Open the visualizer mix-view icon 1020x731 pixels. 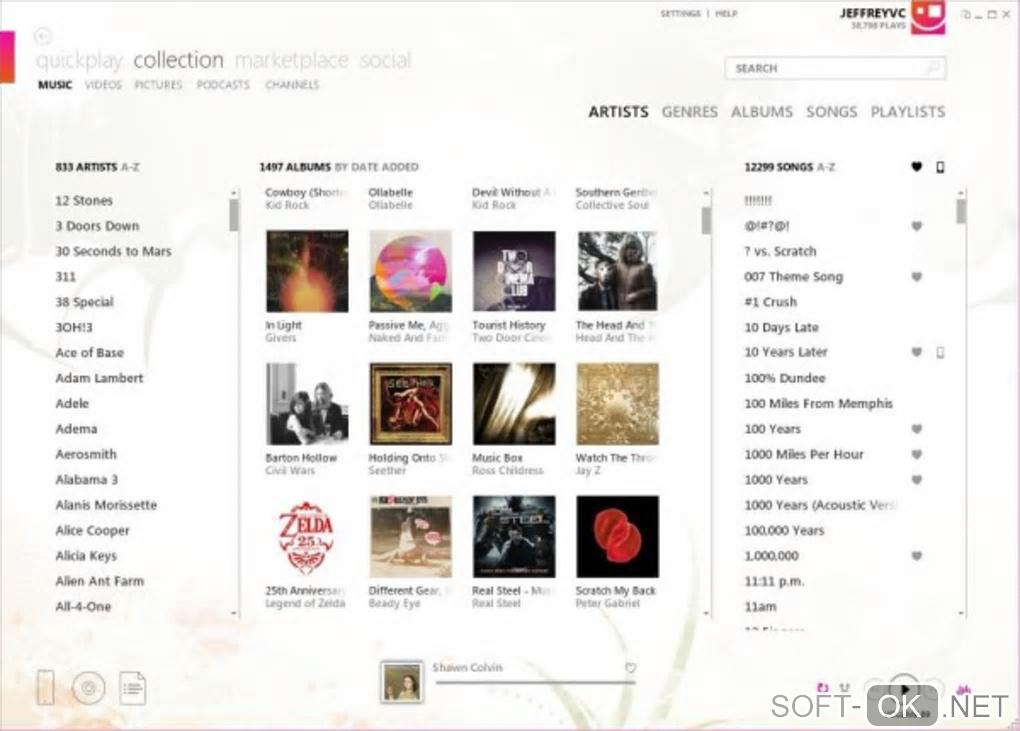pyautogui.click(x=963, y=689)
